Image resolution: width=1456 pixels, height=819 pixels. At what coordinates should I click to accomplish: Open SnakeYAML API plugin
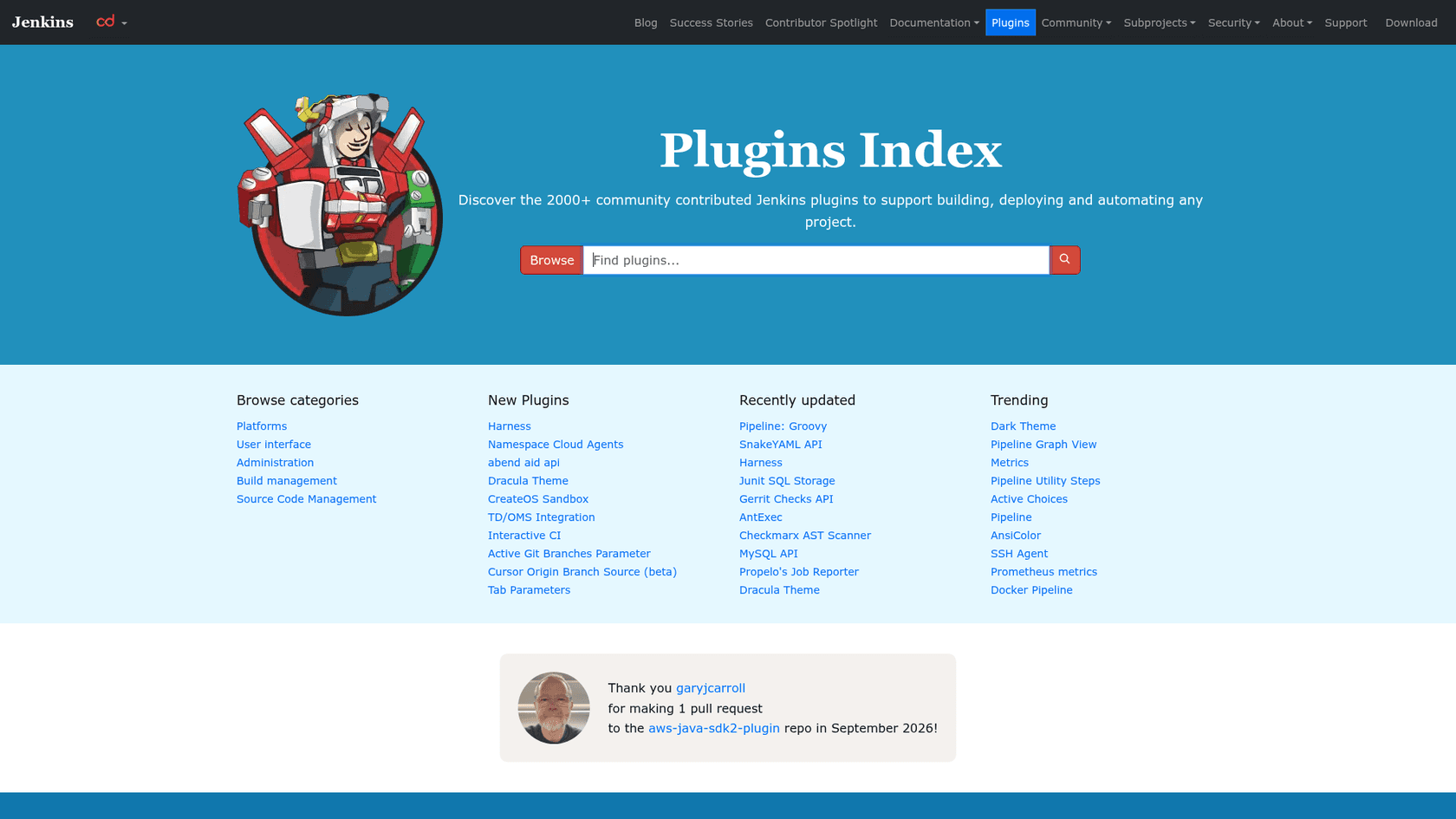[781, 445]
